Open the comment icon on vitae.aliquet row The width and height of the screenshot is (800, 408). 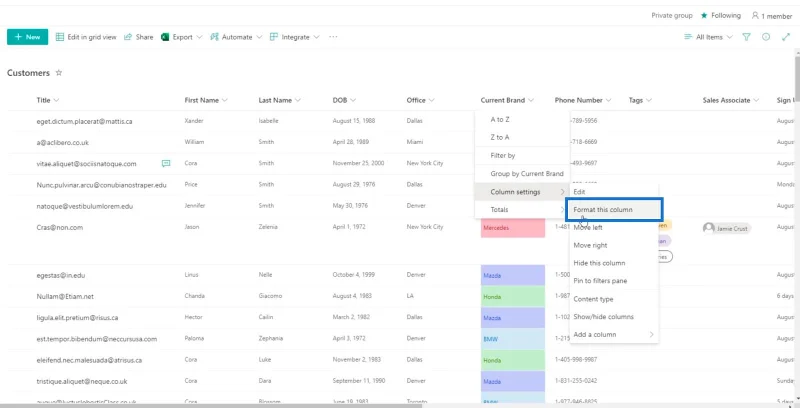pyautogui.click(x=166, y=163)
